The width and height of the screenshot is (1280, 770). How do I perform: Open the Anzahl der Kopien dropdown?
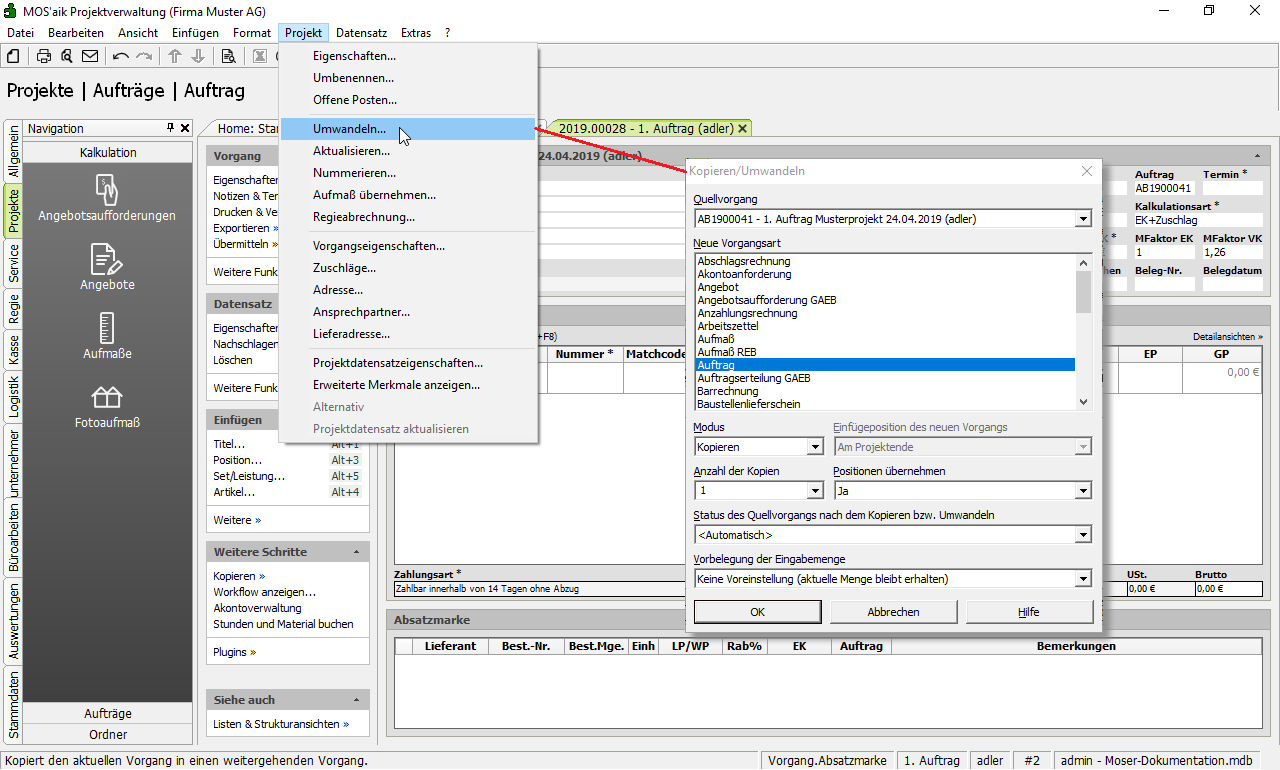point(814,491)
